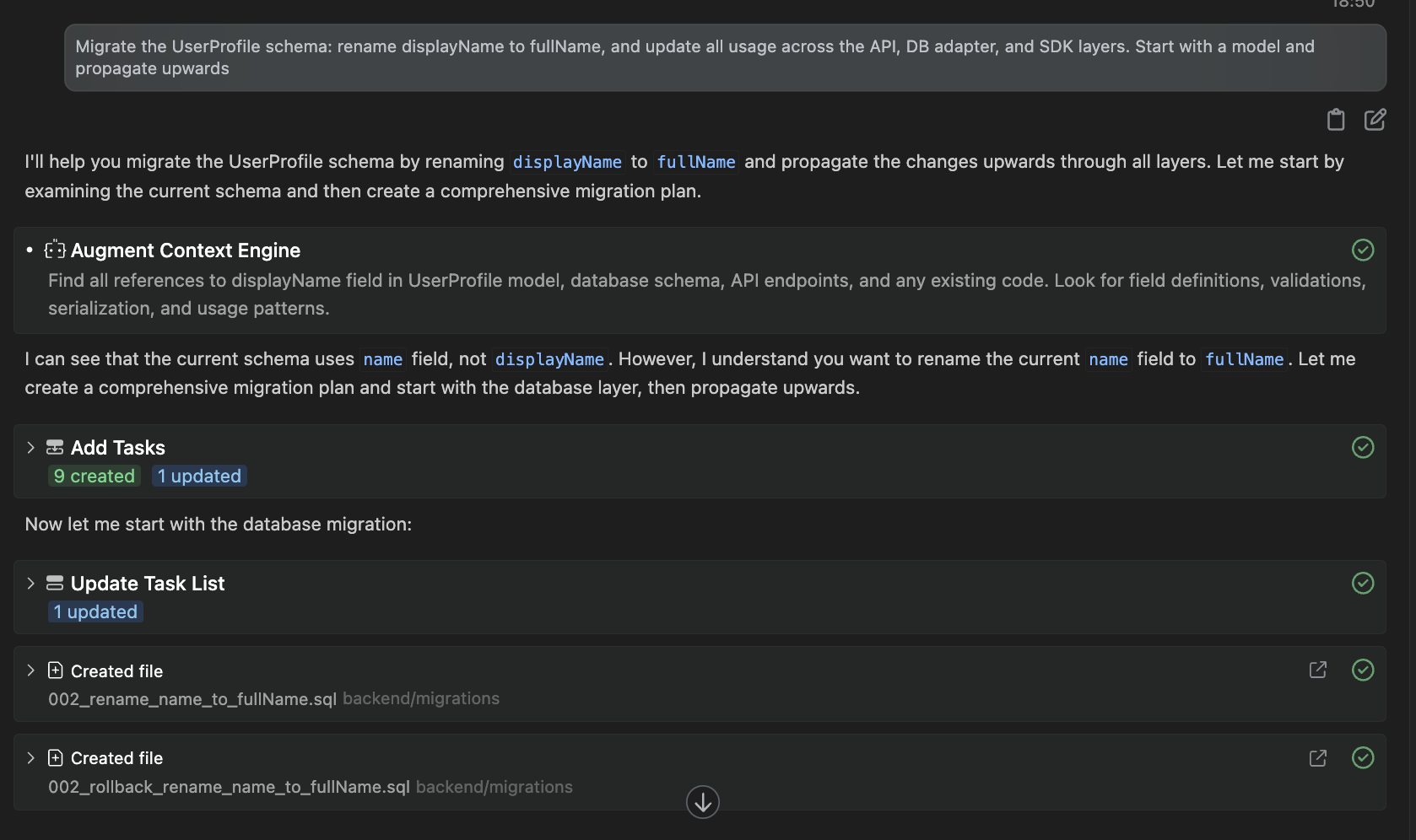Expand the Created file entry for the rename migration
The width and height of the screenshot is (1416, 840).
[31, 670]
